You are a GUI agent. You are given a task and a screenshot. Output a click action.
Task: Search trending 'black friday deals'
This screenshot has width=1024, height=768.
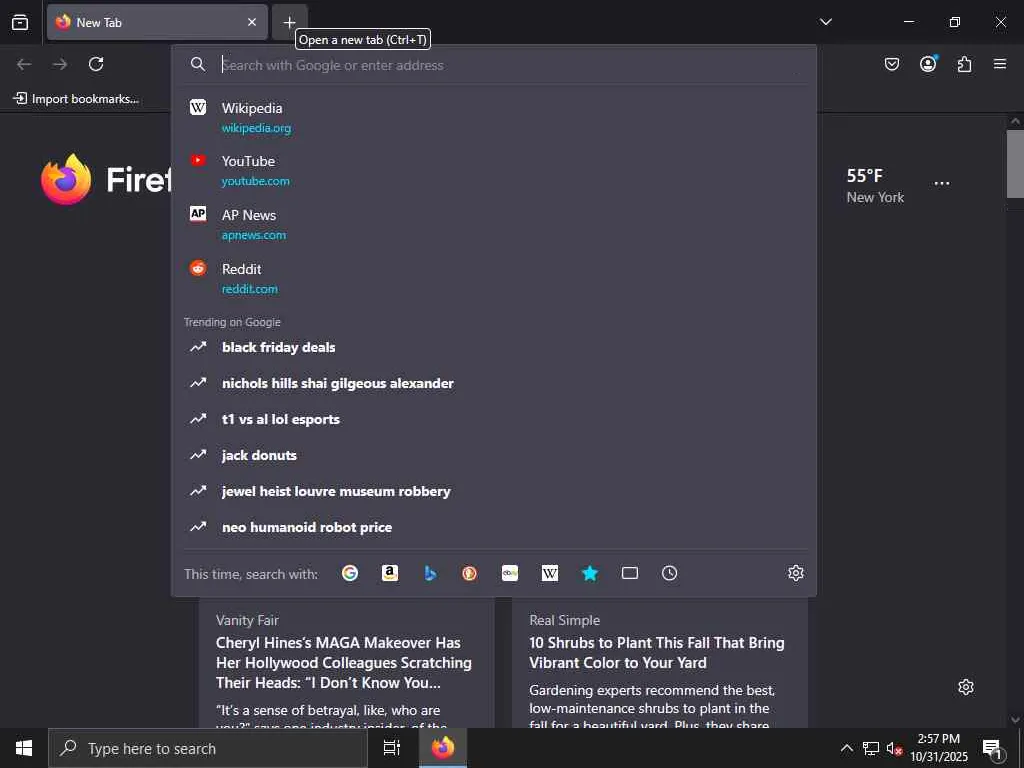(x=494, y=347)
